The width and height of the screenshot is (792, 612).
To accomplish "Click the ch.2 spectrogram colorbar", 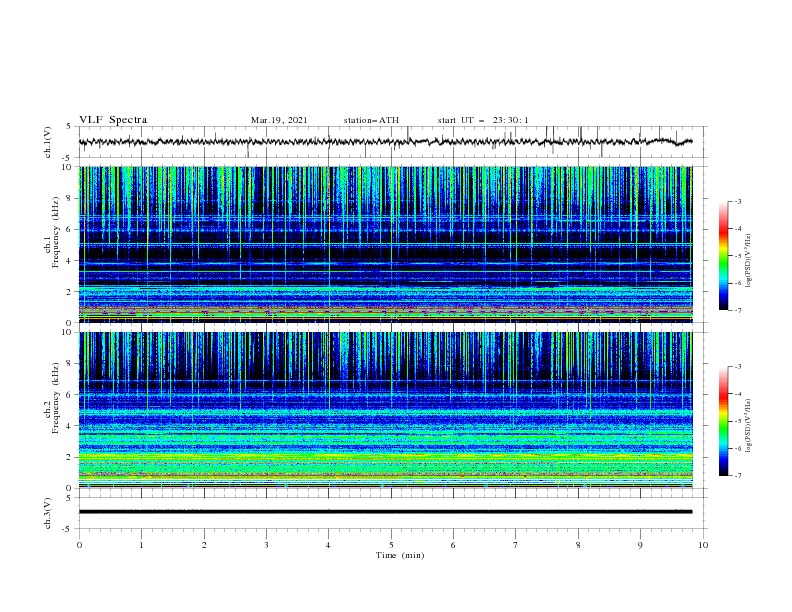I will [x=724, y=421].
